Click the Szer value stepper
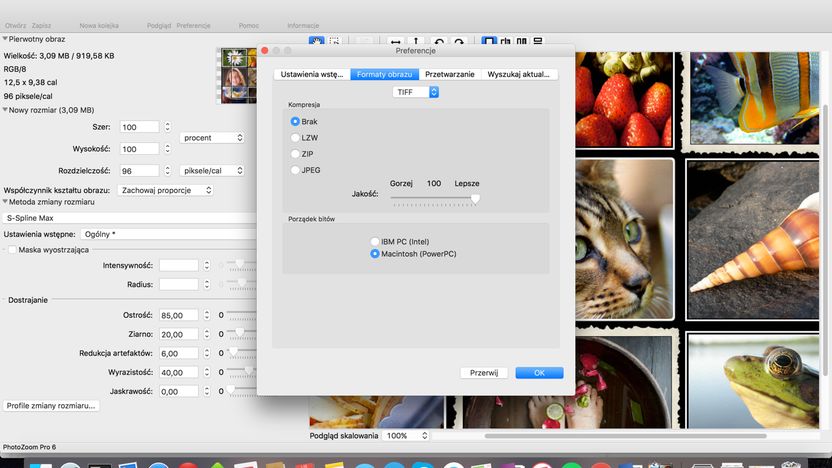Screen dimensions: 832x468 pos(167,127)
